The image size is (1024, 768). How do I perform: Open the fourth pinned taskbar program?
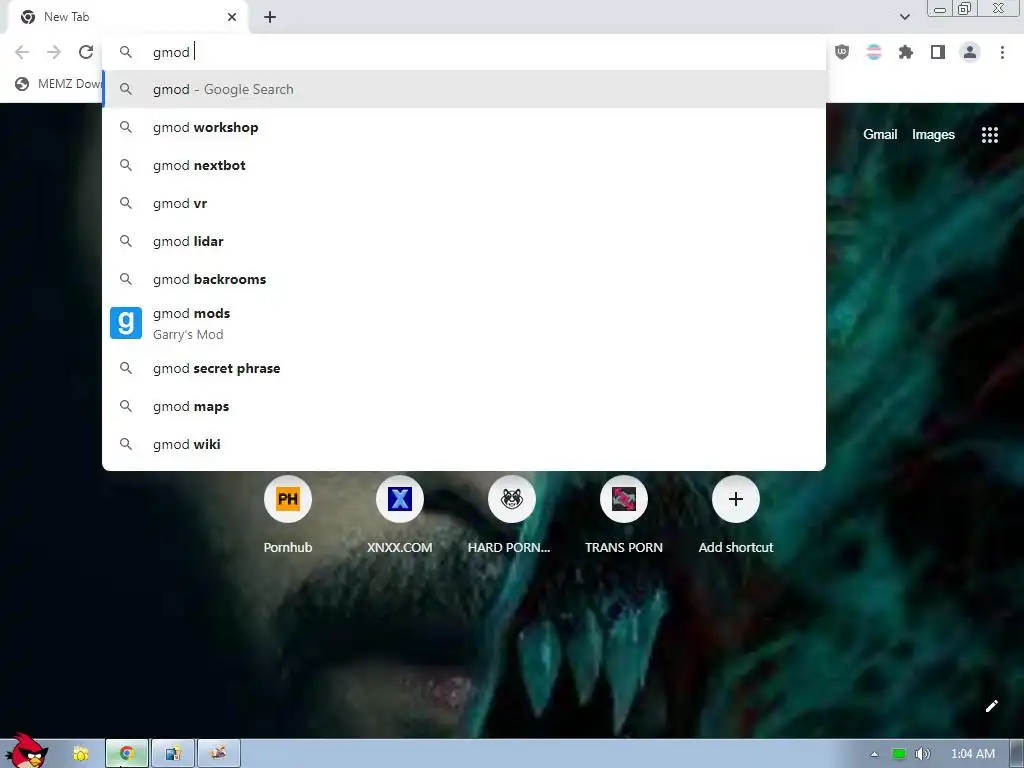coord(218,754)
